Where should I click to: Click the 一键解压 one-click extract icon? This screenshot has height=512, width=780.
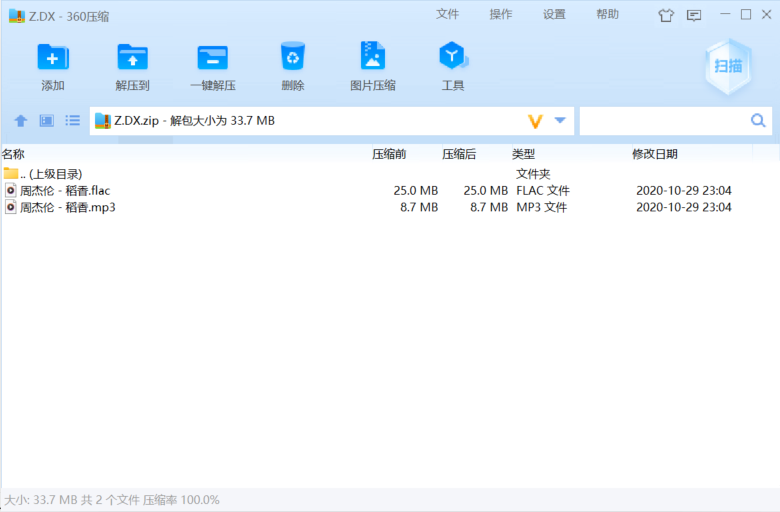pyautogui.click(x=212, y=57)
